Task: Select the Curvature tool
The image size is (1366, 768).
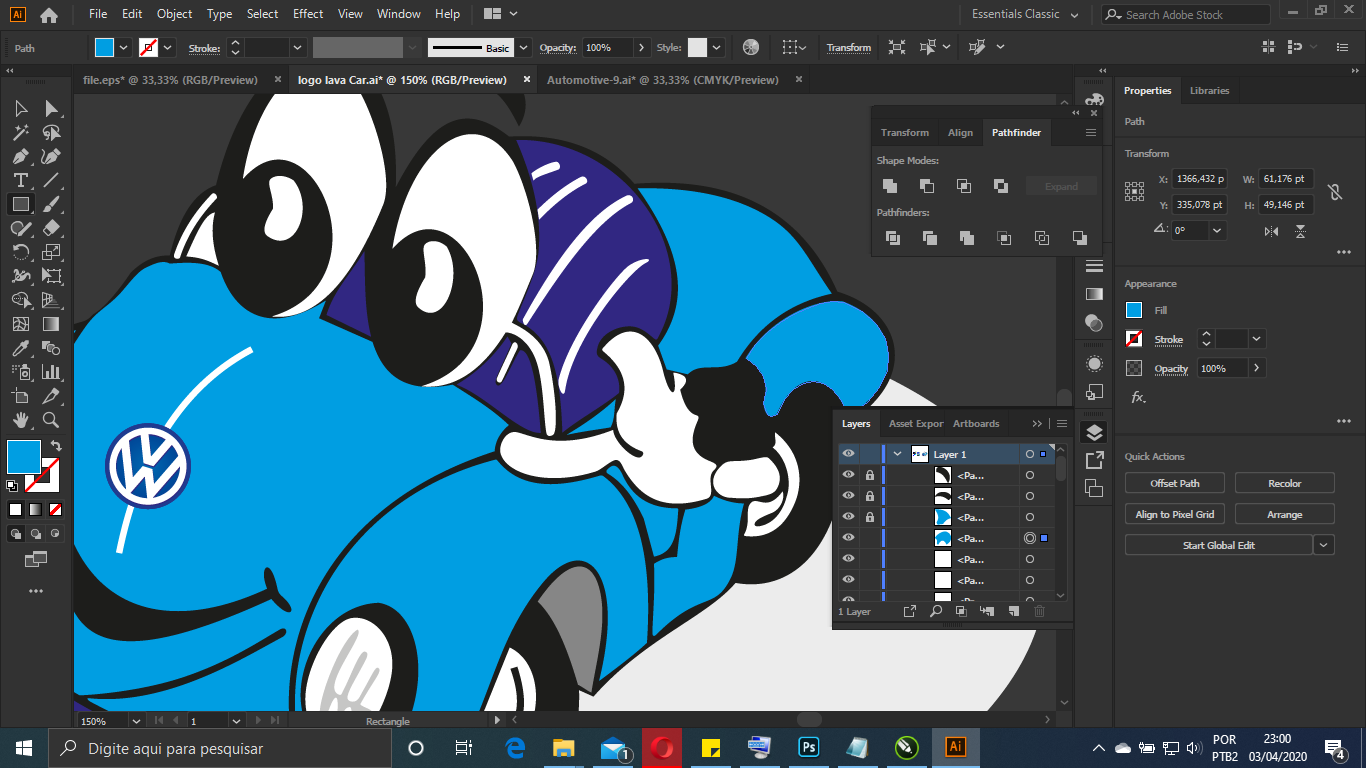Action: point(52,156)
